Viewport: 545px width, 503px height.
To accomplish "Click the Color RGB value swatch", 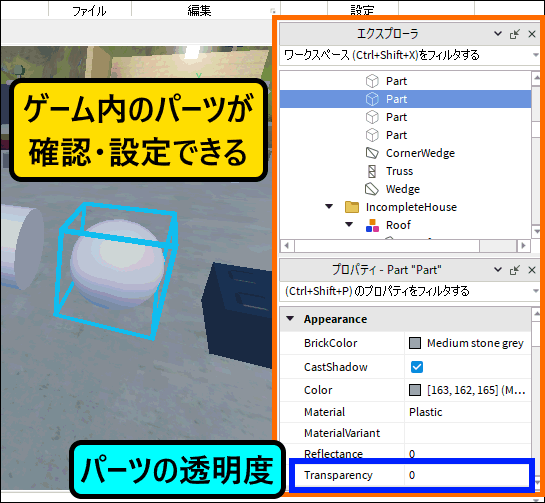I will pos(415,390).
